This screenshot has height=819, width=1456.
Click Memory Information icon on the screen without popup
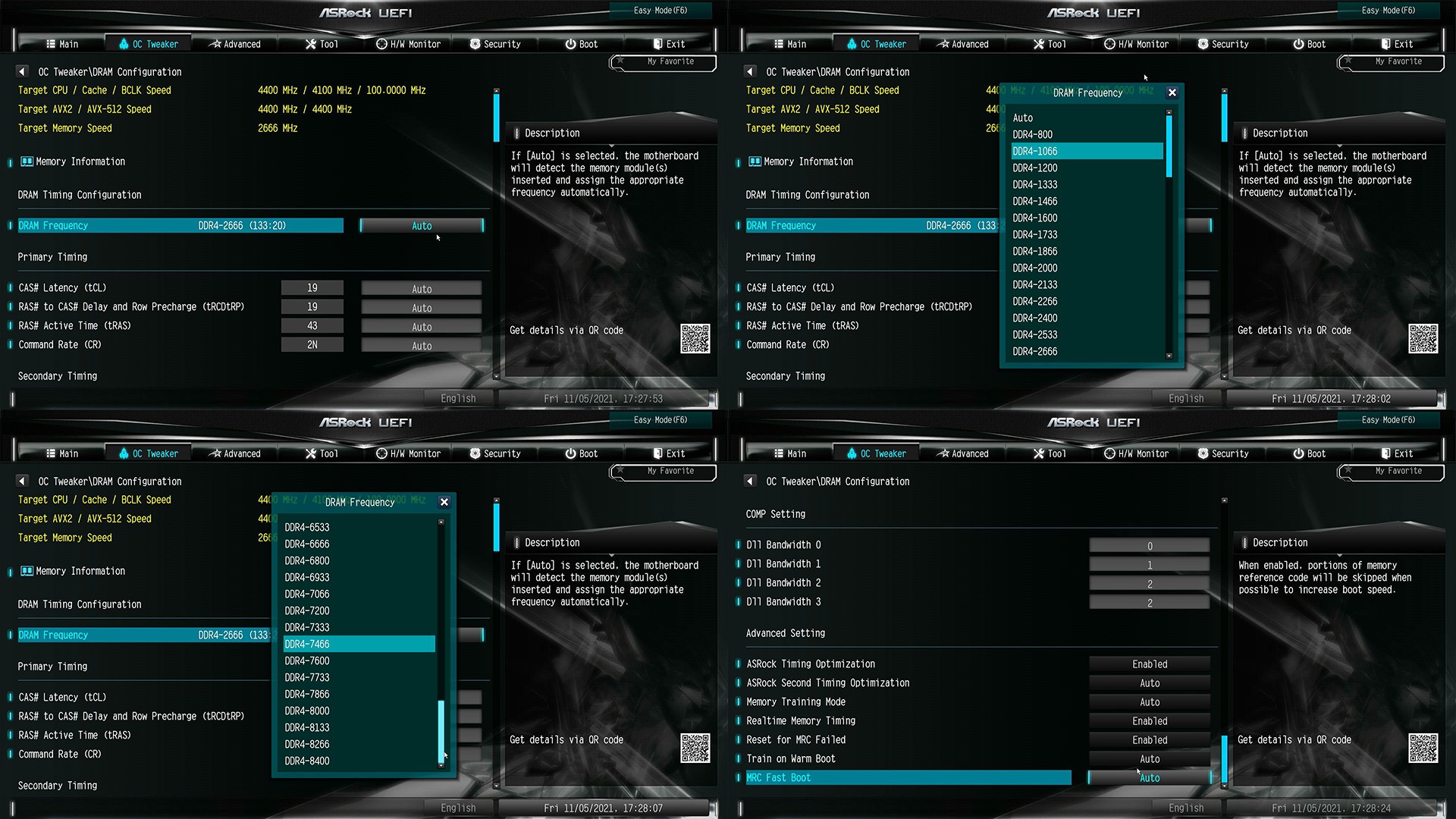click(27, 162)
